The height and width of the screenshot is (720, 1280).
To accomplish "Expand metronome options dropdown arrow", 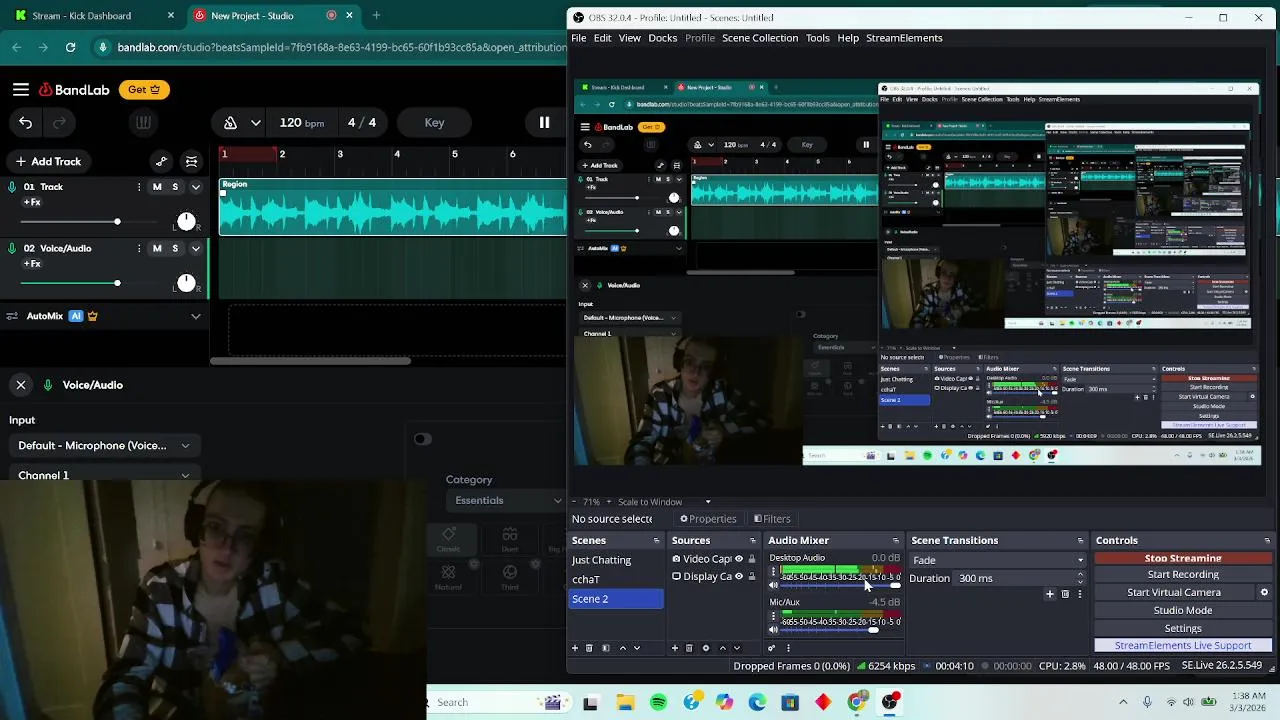I will tap(256, 123).
